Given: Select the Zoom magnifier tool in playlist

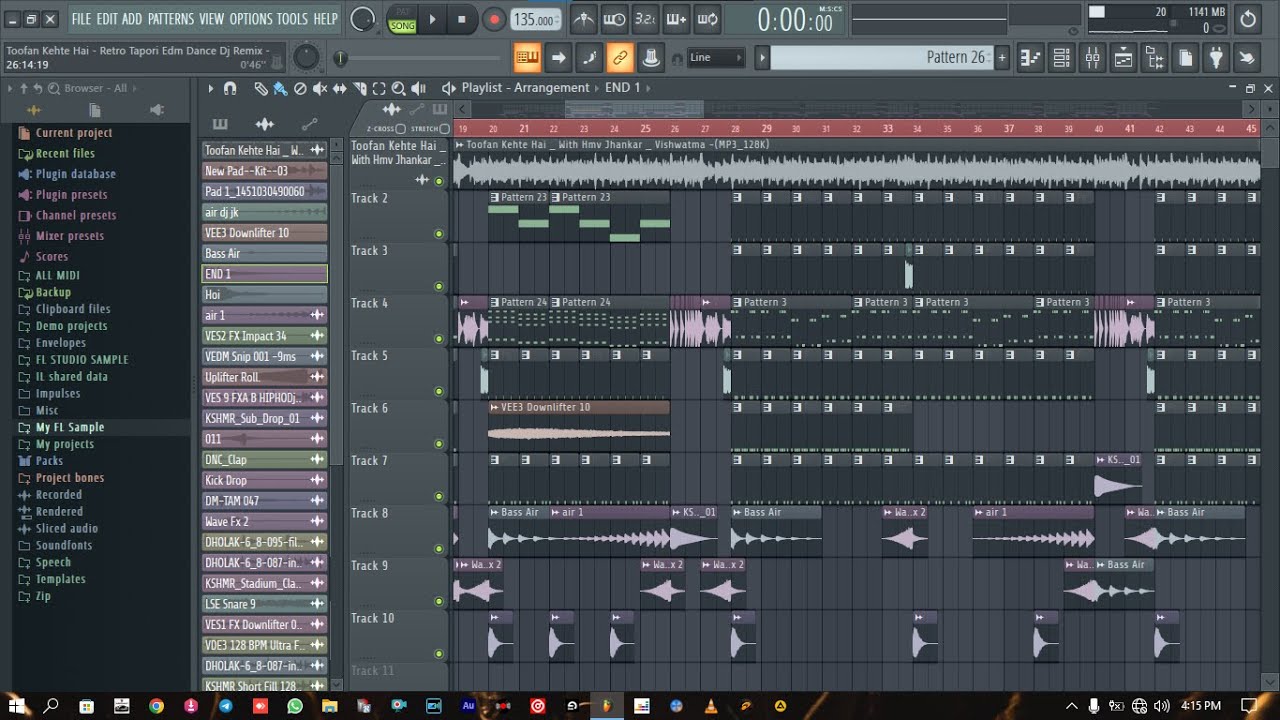Looking at the screenshot, I should tap(399, 88).
